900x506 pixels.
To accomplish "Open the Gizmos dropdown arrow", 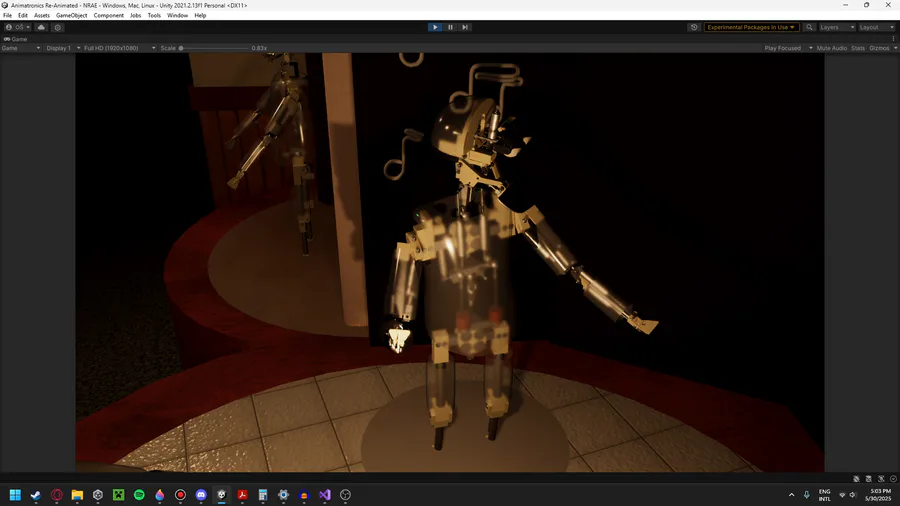I will click(x=895, y=48).
